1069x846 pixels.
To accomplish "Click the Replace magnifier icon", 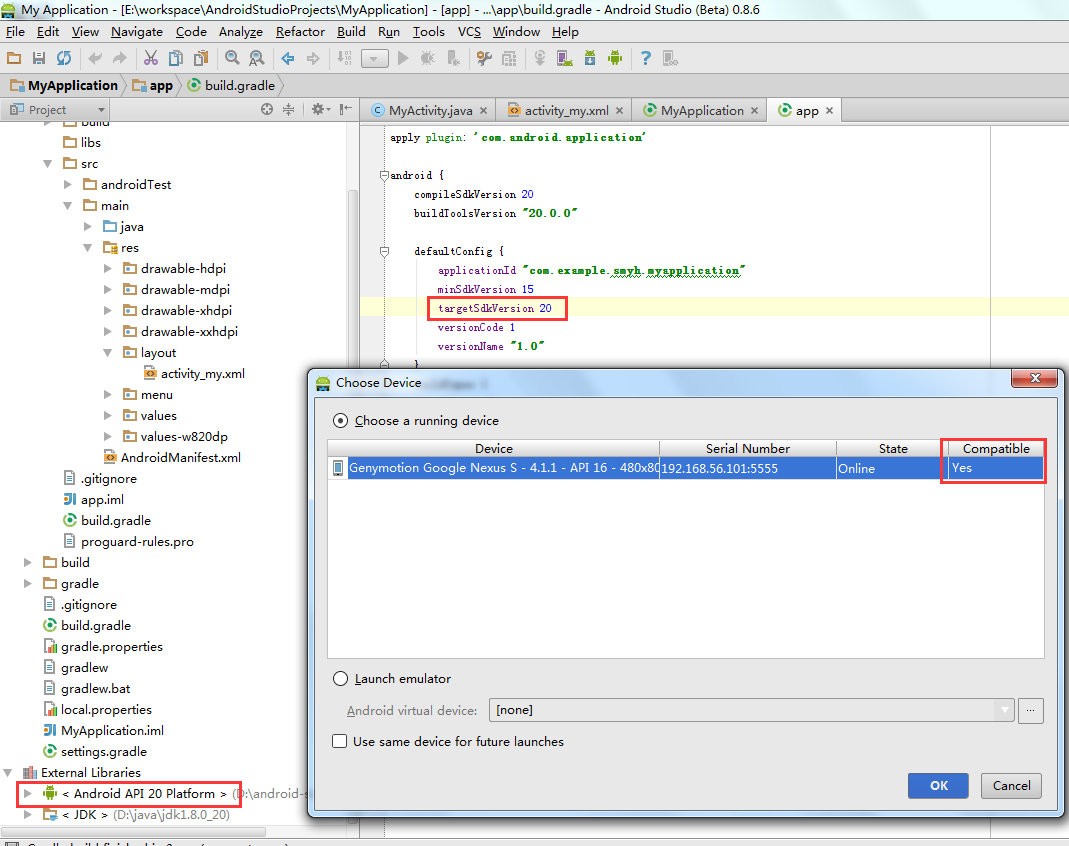I will click(256, 59).
